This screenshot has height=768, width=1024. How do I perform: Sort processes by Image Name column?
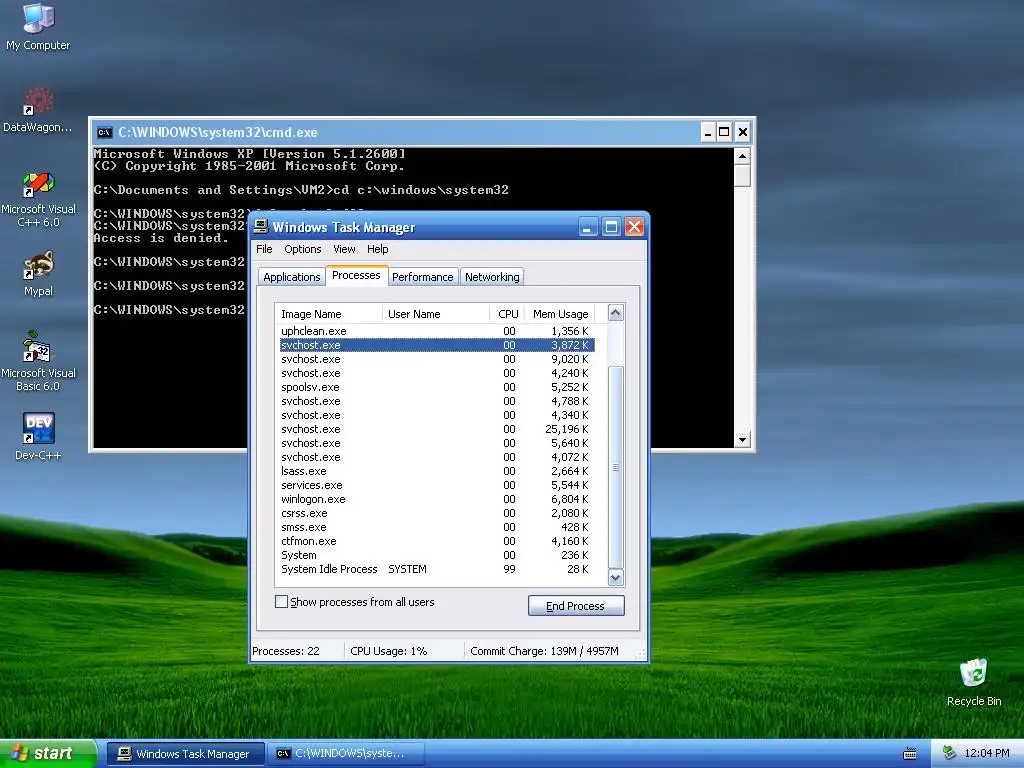click(x=328, y=313)
